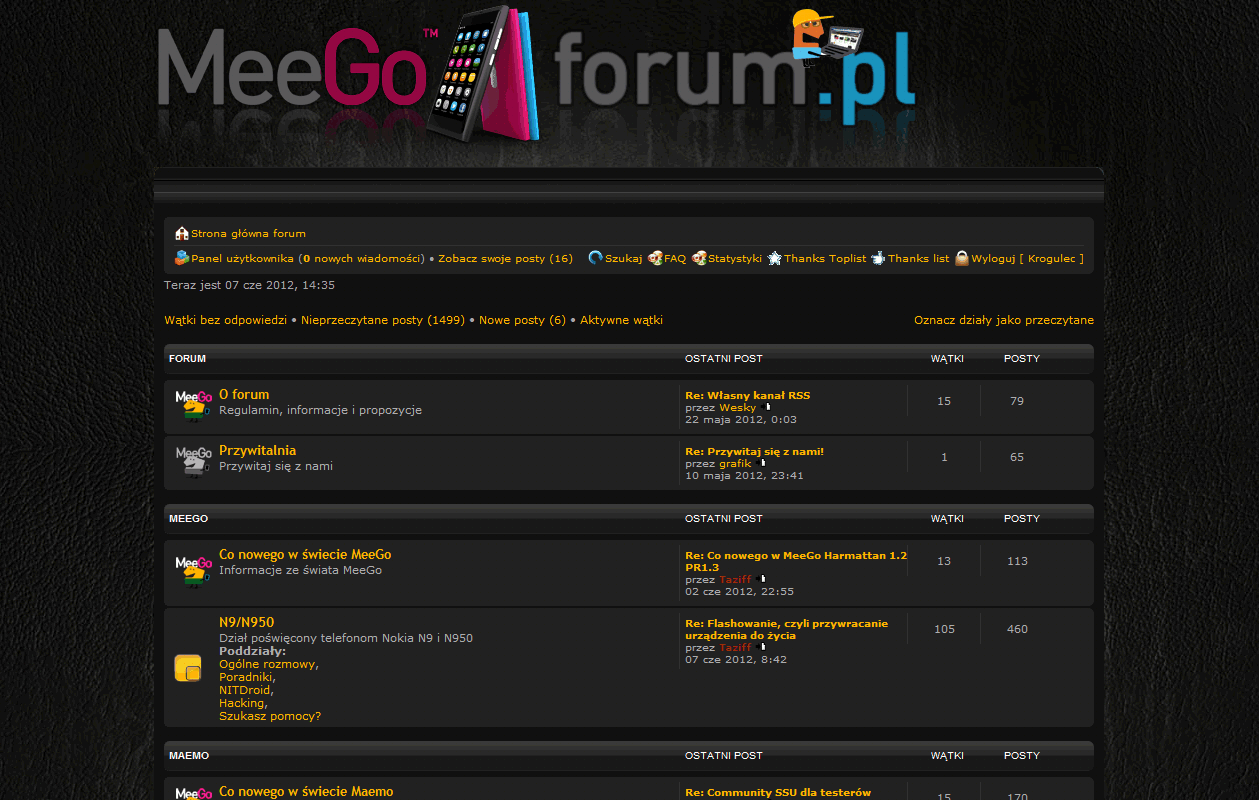
Task: Click the Wyloguj padlock icon
Action: (x=962, y=258)
